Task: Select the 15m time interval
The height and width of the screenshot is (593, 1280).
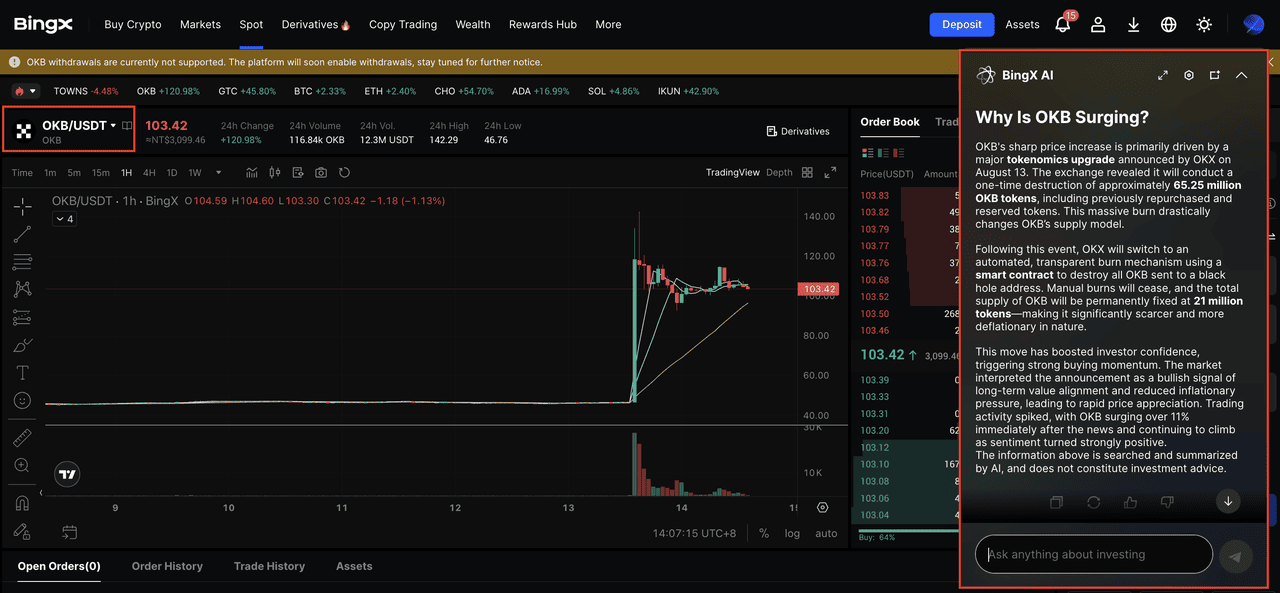Action: pos(100,173)
